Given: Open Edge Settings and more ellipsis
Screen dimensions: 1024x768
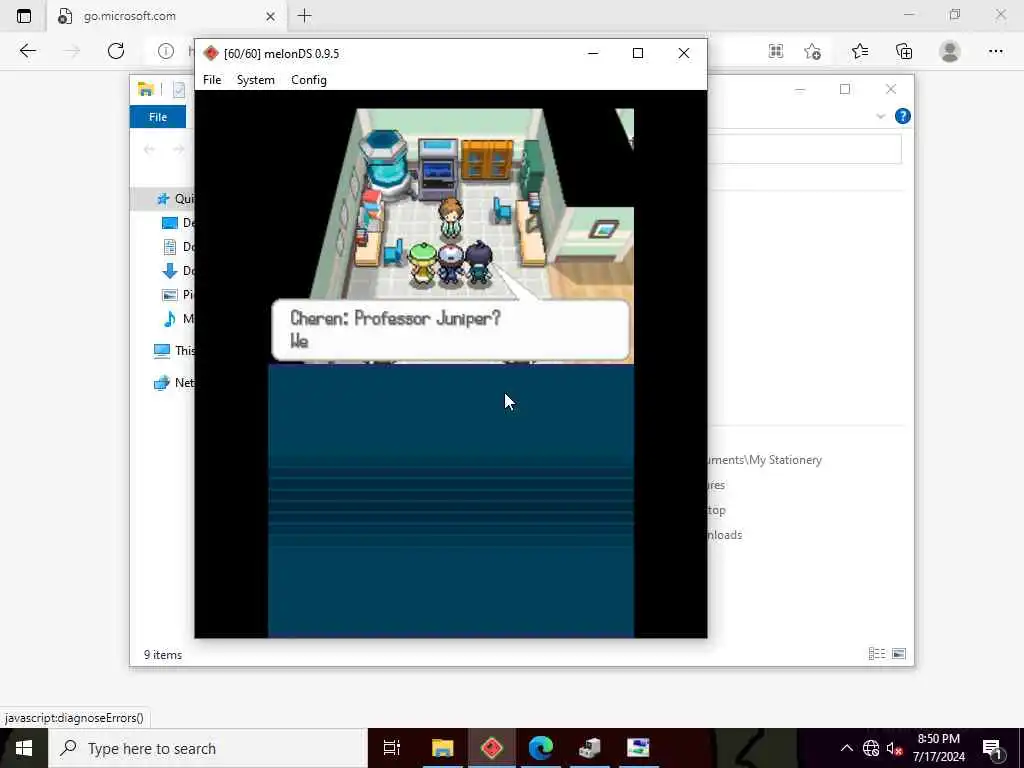Looking at the screenshot, I should pyautogui.click(x=995, y=51).
